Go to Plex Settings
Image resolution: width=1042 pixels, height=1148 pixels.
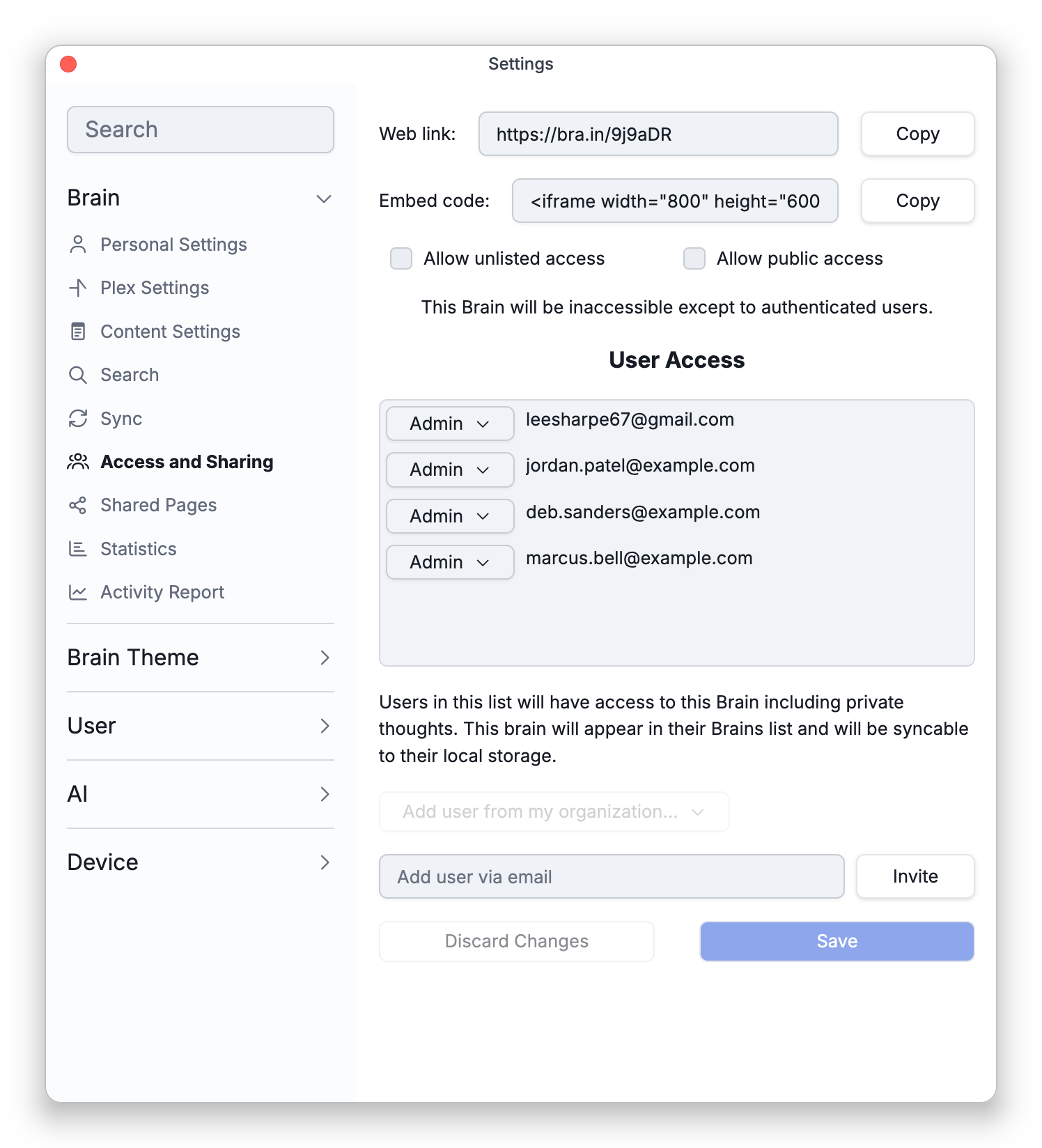coord(155,288)
